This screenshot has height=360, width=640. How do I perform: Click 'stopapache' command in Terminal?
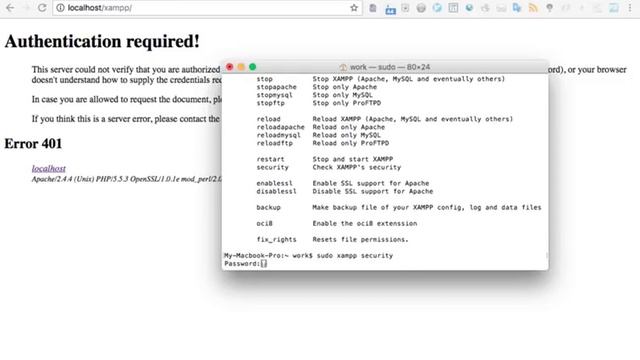(276, 87)
